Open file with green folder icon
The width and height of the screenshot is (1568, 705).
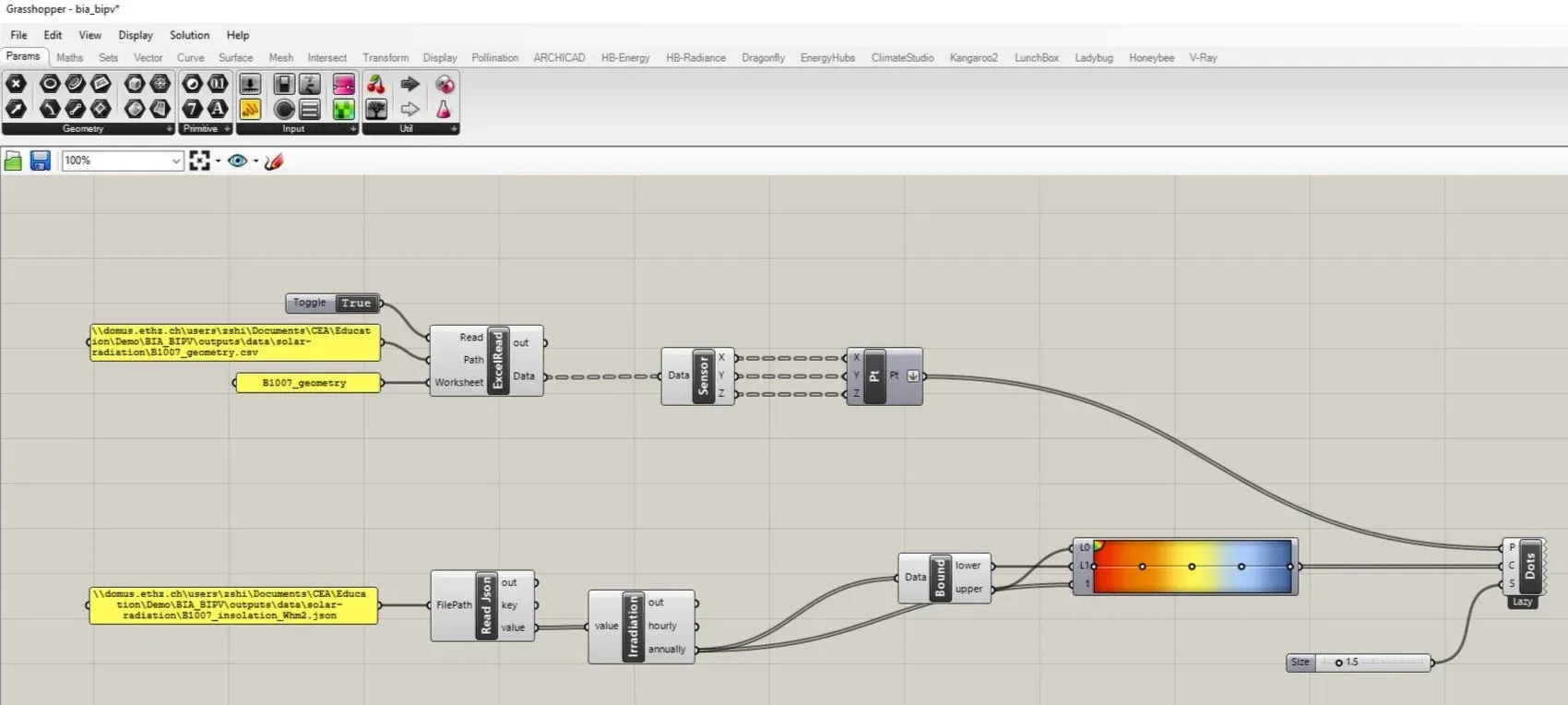click(13, 161)
